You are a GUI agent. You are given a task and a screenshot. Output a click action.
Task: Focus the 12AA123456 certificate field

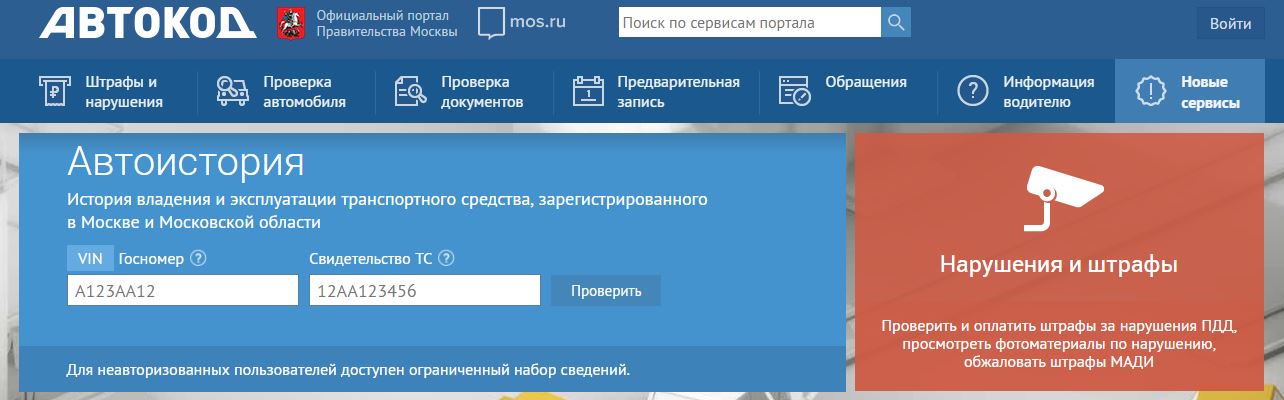tap(425, 291)
